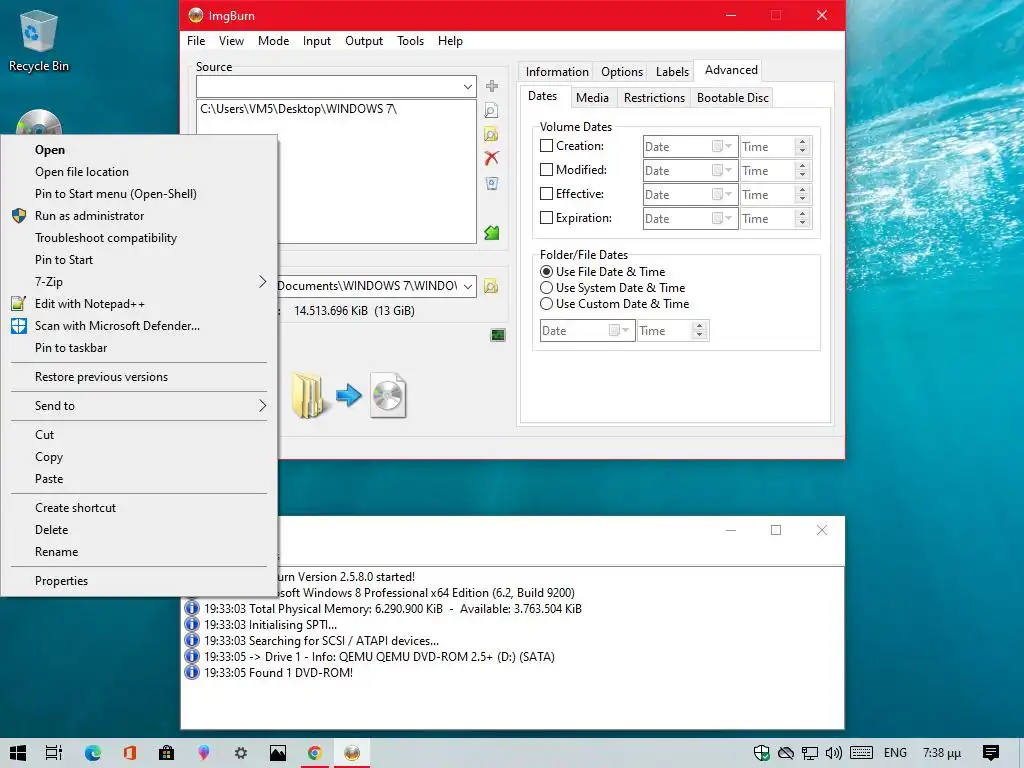Expand the Send to submenu

pyautogui.click(x=138, y=406)
